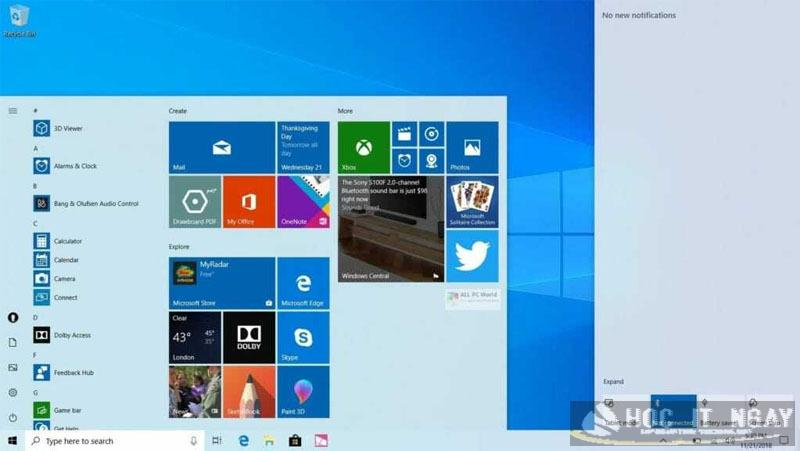
Task: Launch 3D Viewer from the app list
Action: 58,128
